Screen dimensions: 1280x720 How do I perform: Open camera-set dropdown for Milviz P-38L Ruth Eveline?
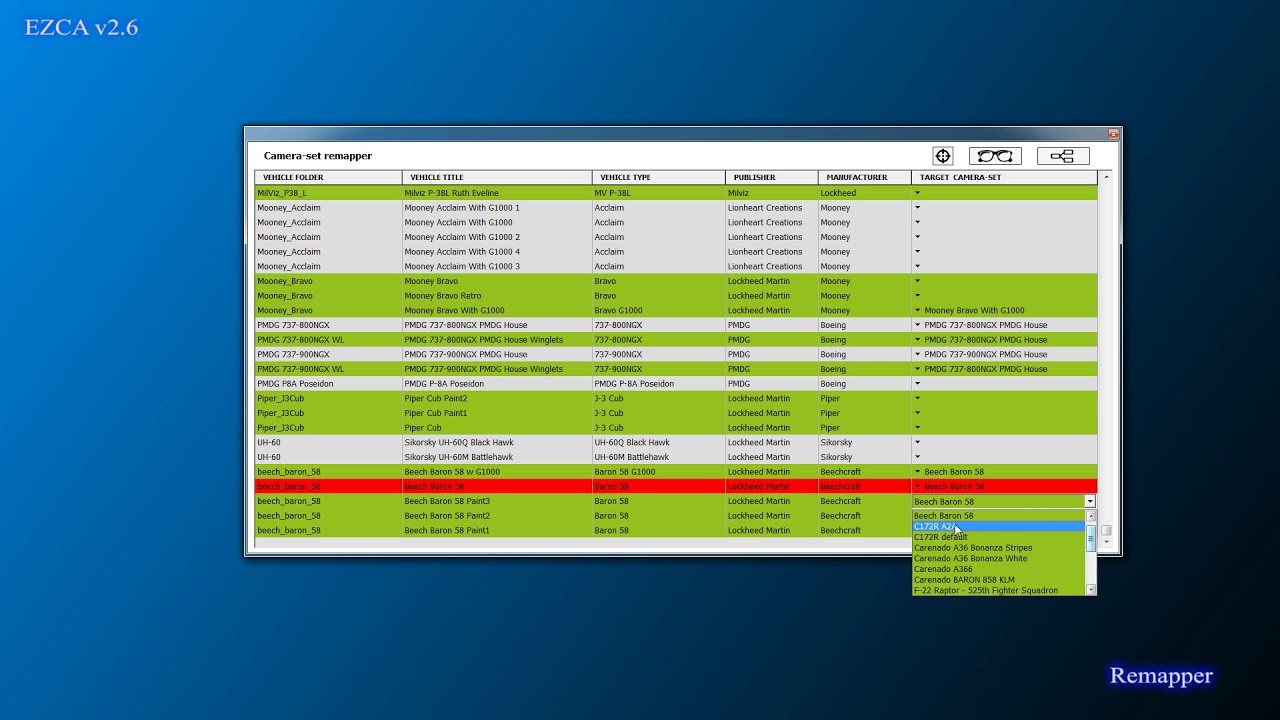point(917,193)
